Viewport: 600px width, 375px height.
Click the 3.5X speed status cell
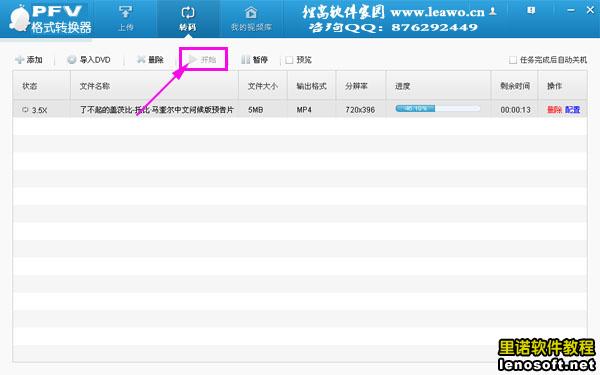(35, 110)
